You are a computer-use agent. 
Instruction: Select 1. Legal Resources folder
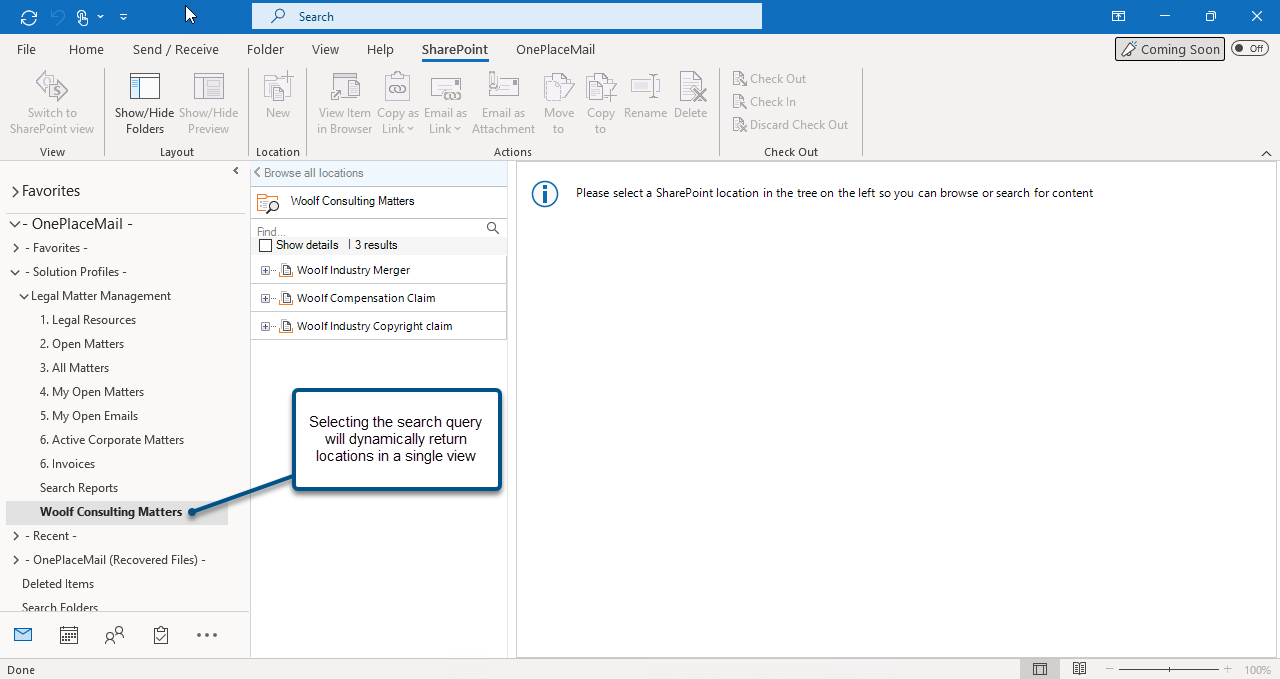click(x=88, y=320)
